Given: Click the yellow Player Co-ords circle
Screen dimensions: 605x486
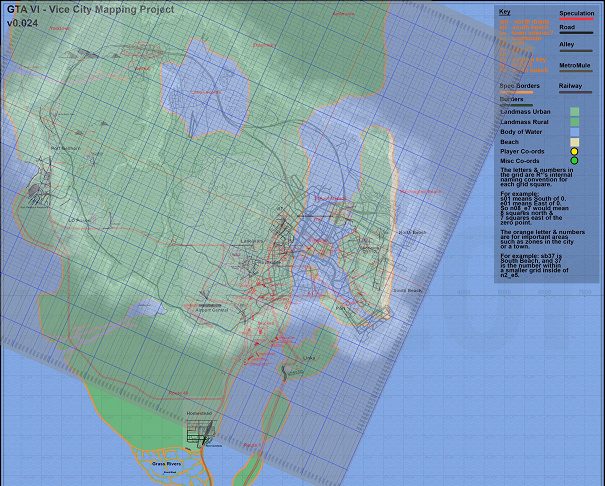Looking at the screenshot, I should [575, 151].
